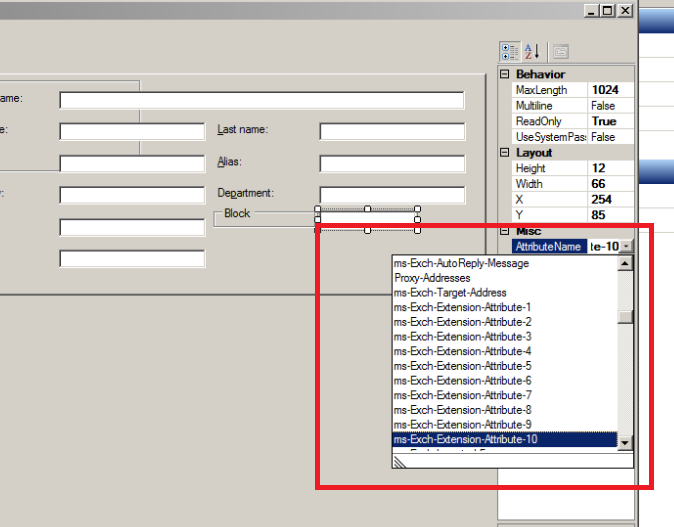Select the Alias label
Image resolution: width=674 pixels, height=527 pixels.
pyautogui.click(x=230, y=162)
